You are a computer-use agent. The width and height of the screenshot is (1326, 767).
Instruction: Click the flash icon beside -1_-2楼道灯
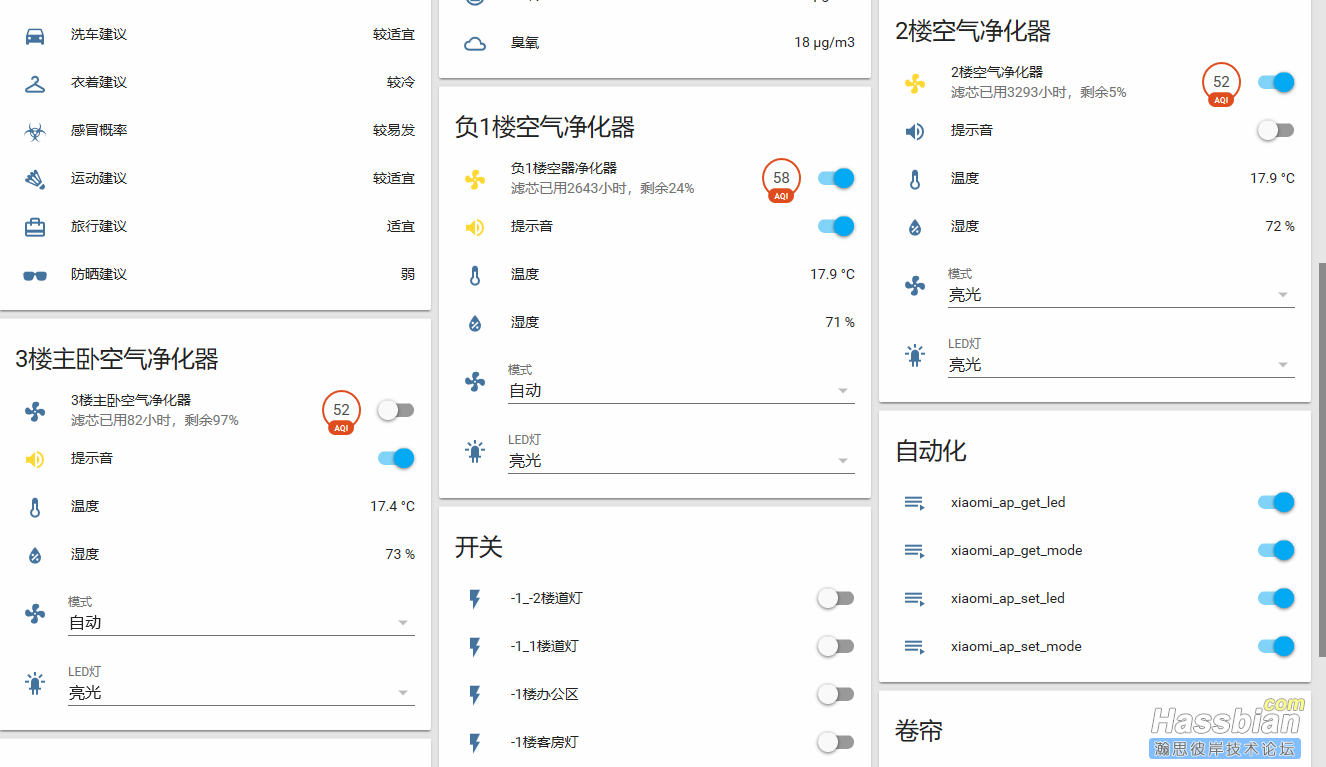pyautogui.click(x=475, y=599)
